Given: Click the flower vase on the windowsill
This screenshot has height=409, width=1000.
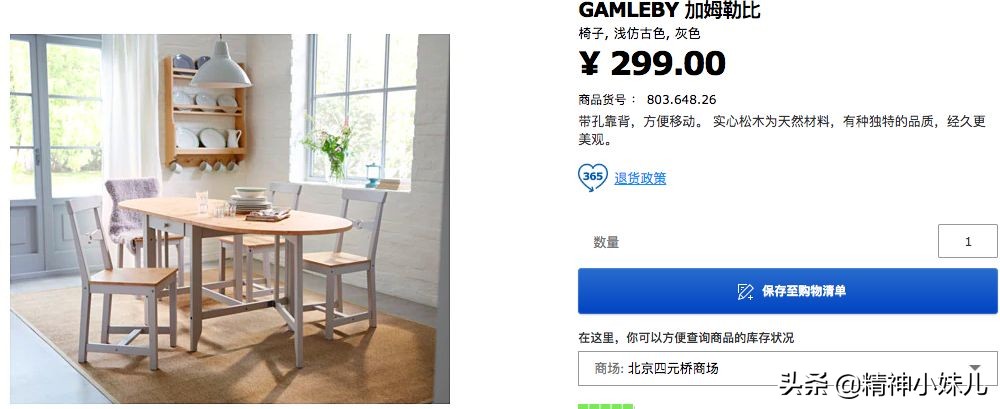Looking at the screenshot, I should coord(331,151).
